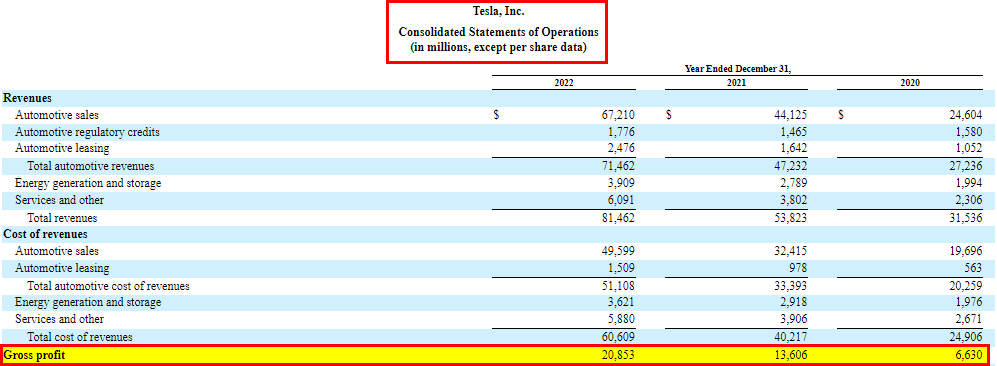This screenshot has height=366, width=997.
Task: Select "Total automotive cost of revenues" label
Action: point(108,286)
